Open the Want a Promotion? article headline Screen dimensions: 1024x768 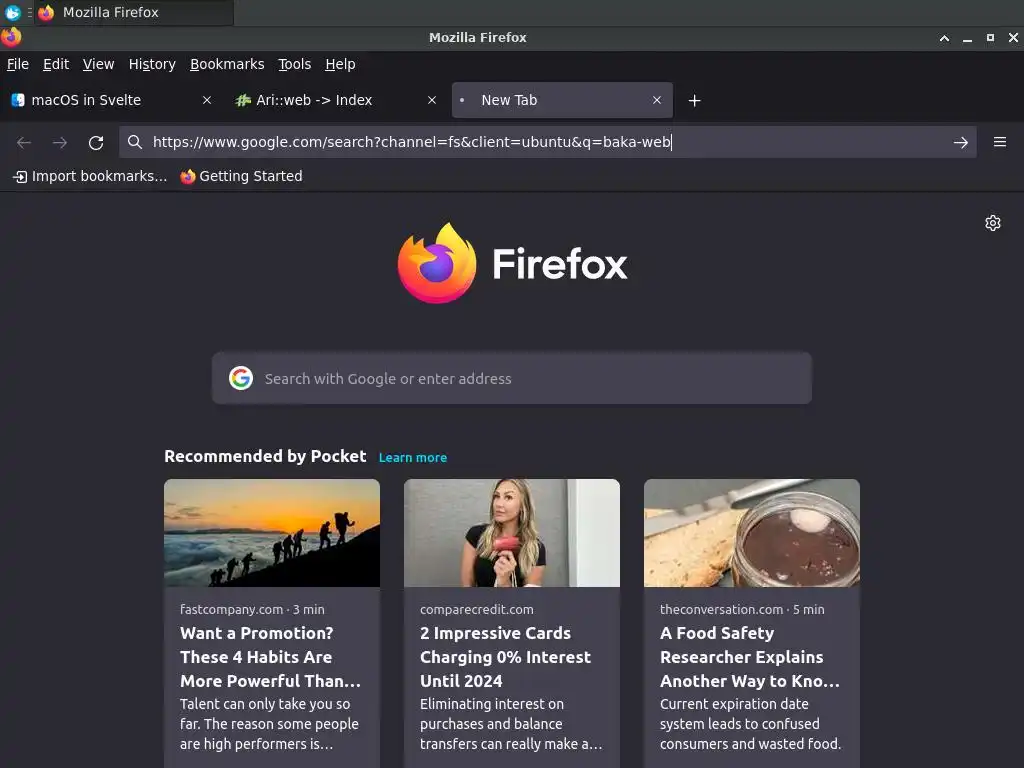[x=270, y=657]
